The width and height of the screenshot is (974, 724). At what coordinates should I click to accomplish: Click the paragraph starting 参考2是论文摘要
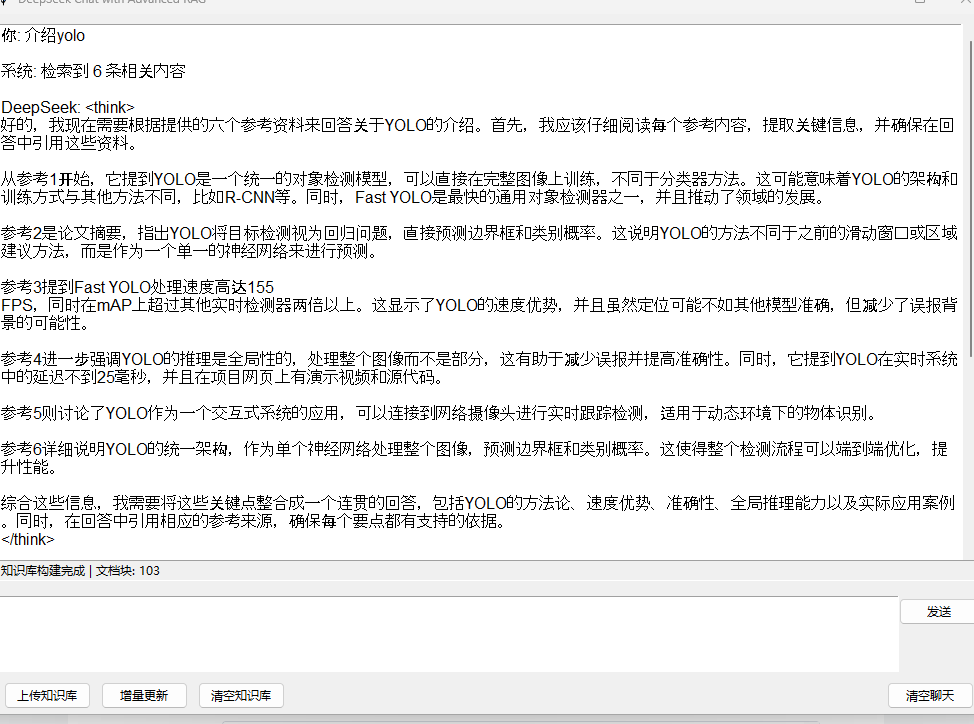(479, 242)
